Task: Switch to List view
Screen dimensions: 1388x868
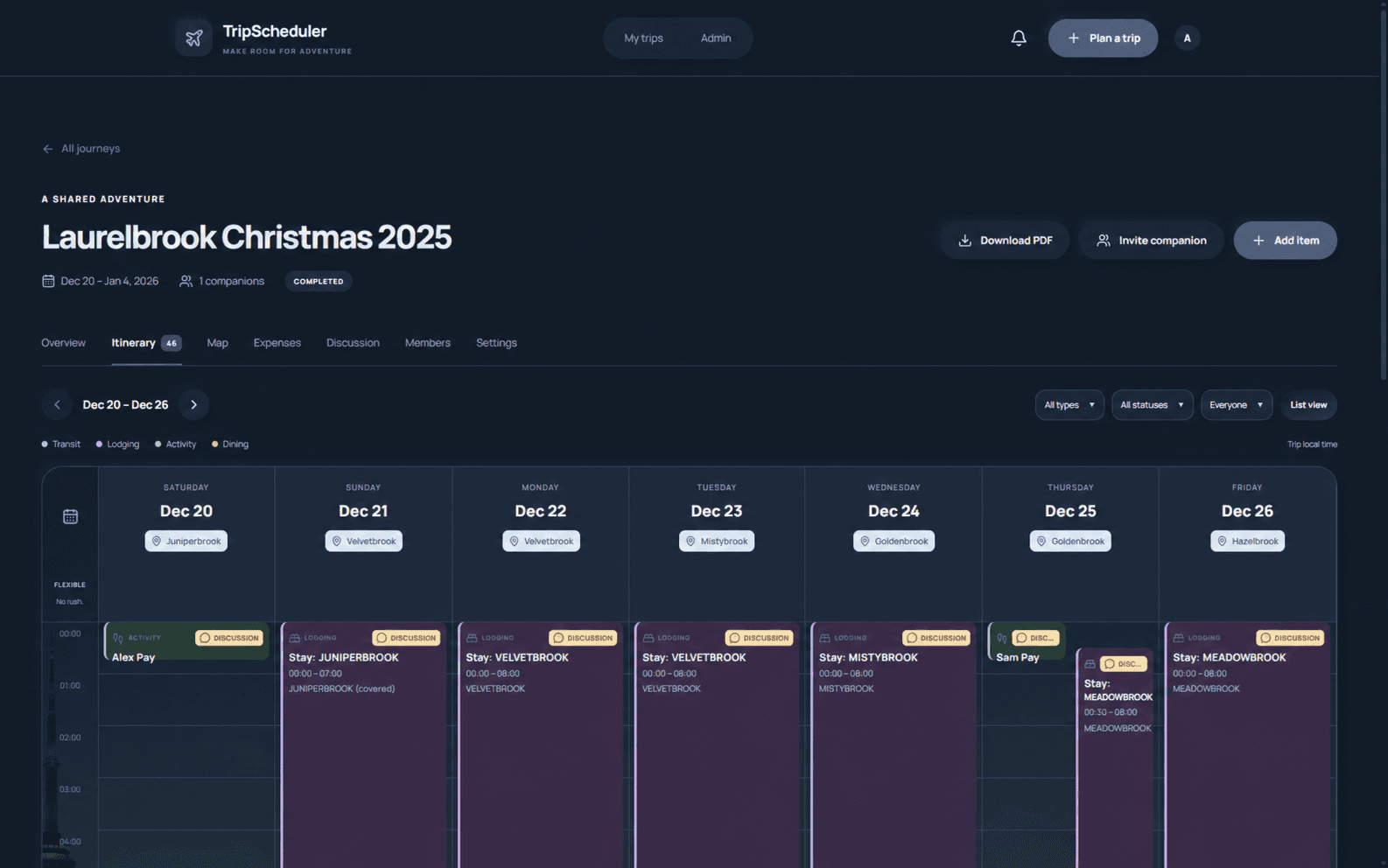Action: point(1308,405)
